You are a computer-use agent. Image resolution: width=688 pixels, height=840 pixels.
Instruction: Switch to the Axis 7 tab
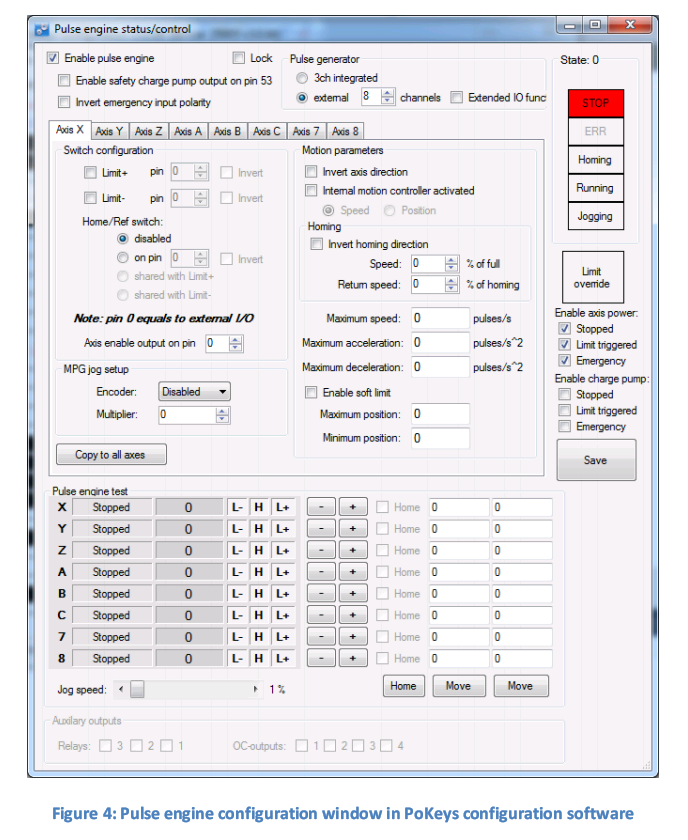(x=306, y=131)
